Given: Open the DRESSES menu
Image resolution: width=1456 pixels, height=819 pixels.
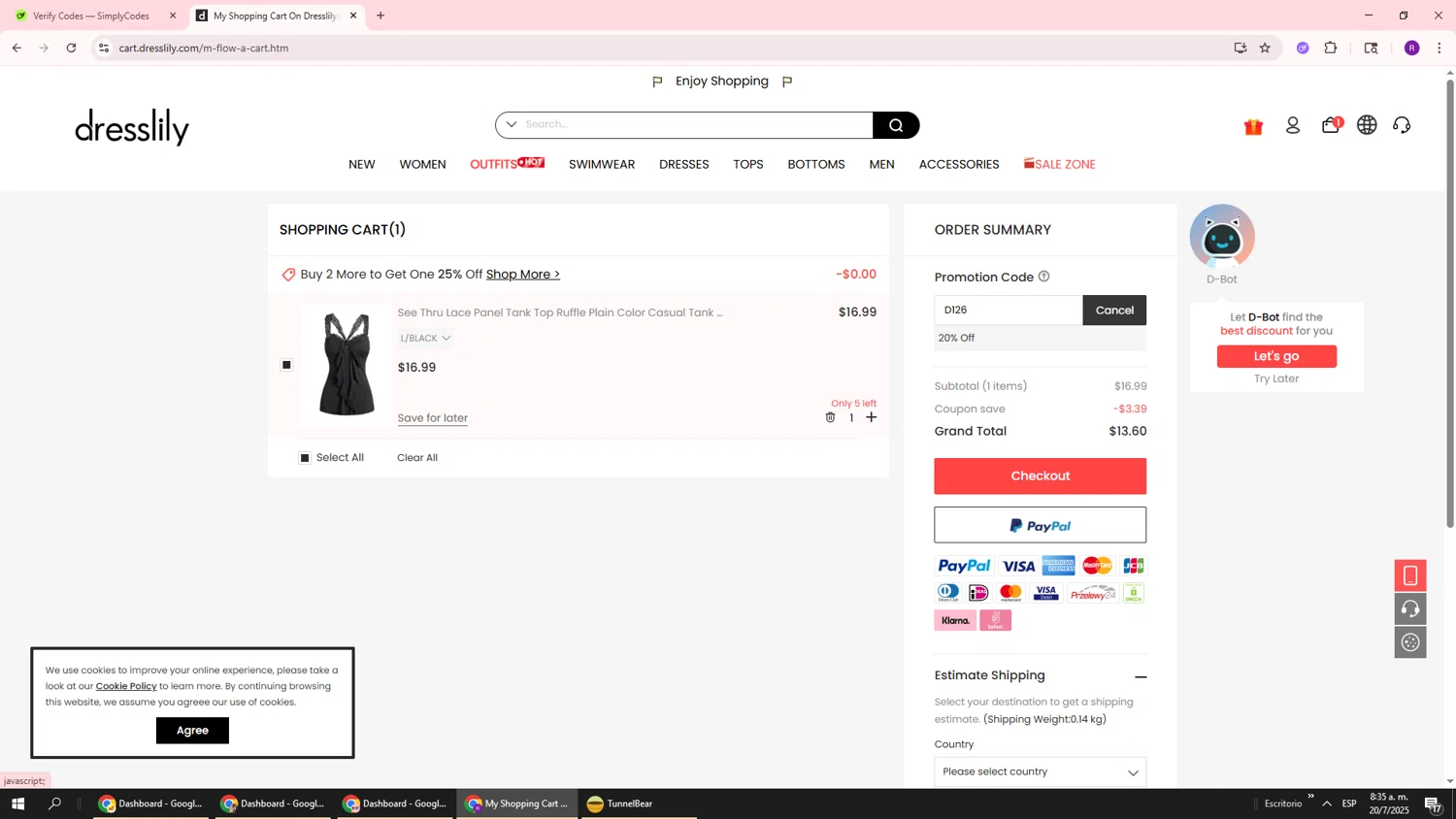Looking at the screenshot, I should [684, 165].
